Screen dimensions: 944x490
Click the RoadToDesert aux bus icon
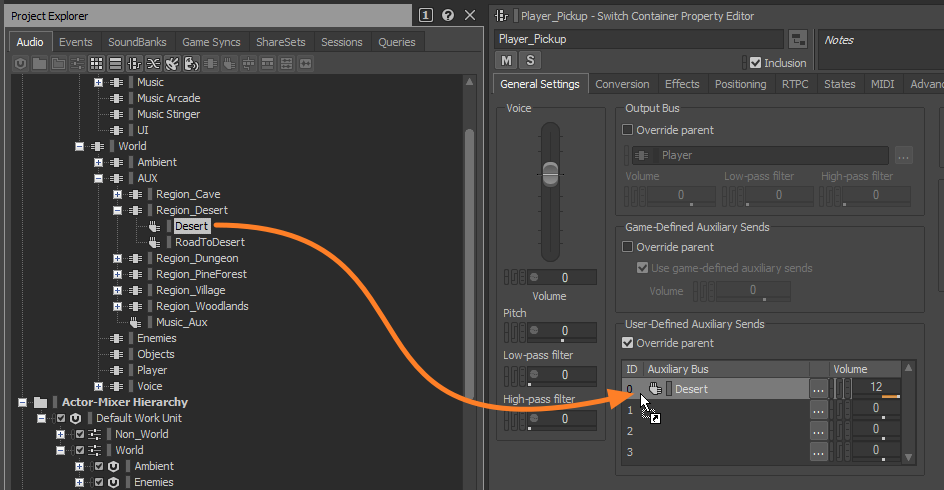(x=154, y=243)
